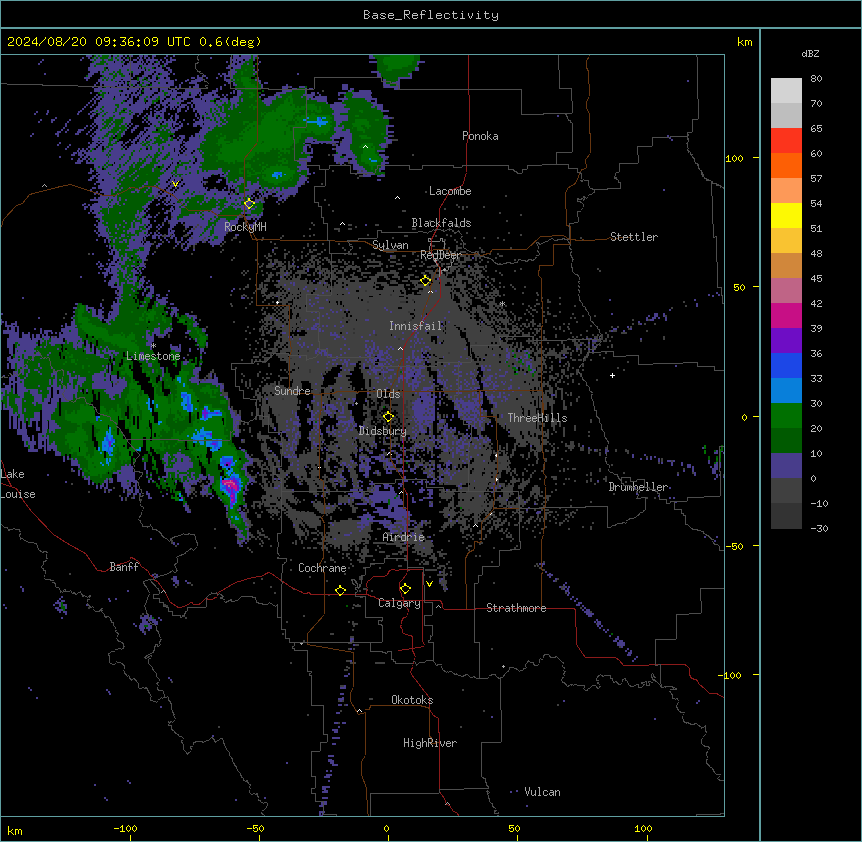Click the white cross marker west of Drumheller region
862x842 pixels.
[612, 375]
